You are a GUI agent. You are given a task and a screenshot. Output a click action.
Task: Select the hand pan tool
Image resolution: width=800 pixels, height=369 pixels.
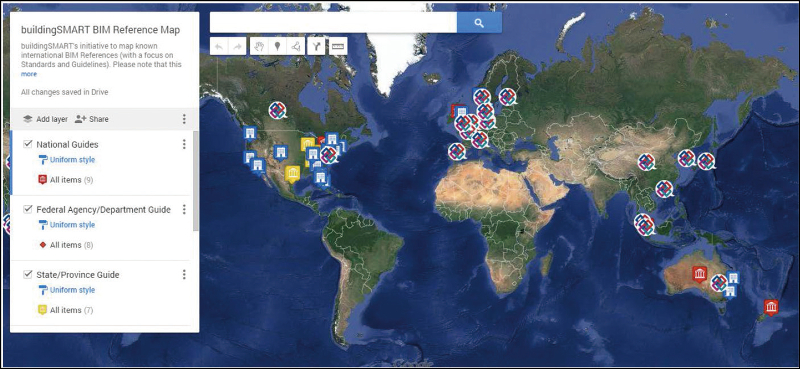260,46
